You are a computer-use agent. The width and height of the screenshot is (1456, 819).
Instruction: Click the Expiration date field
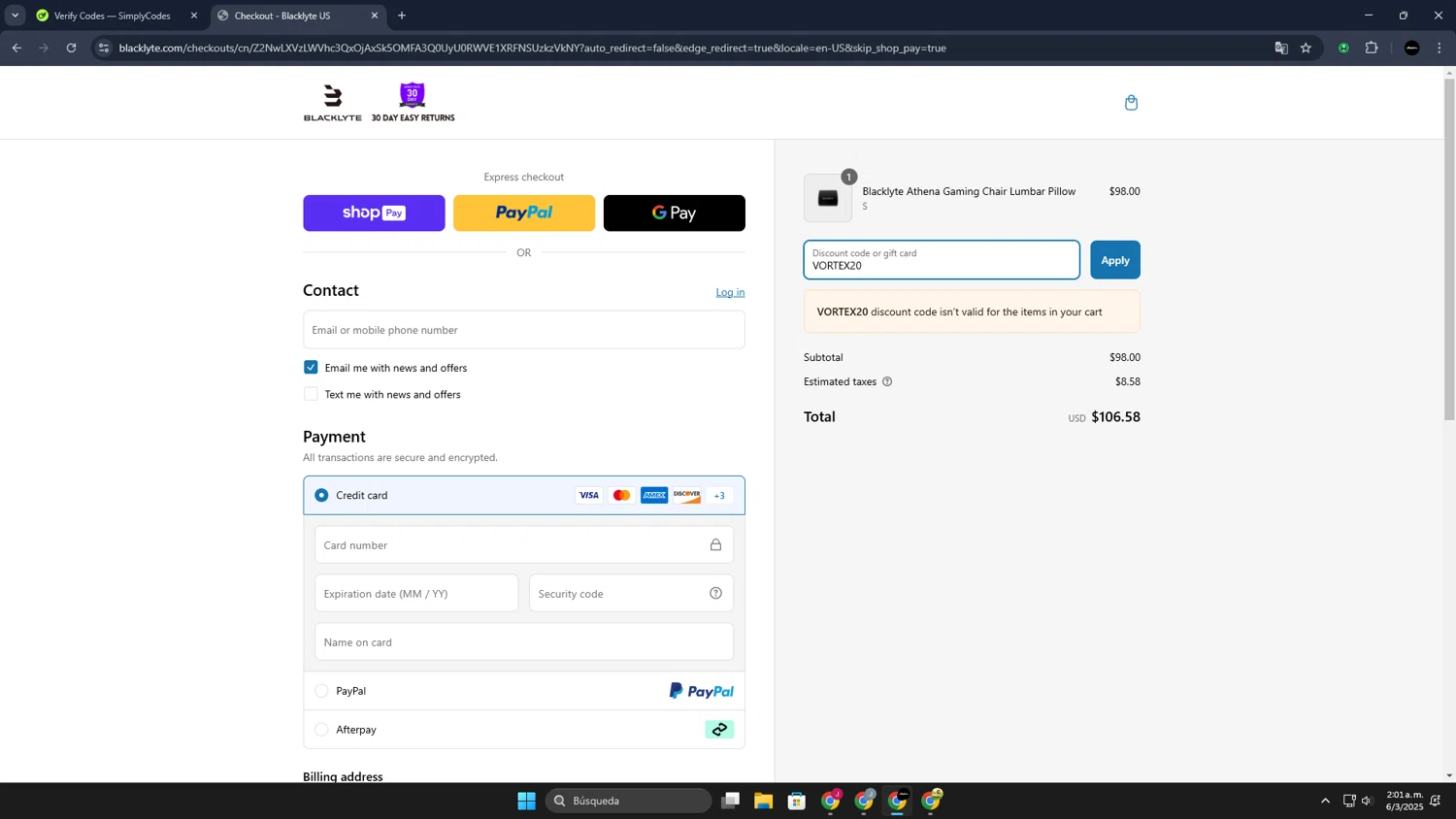tap(416, 594)
